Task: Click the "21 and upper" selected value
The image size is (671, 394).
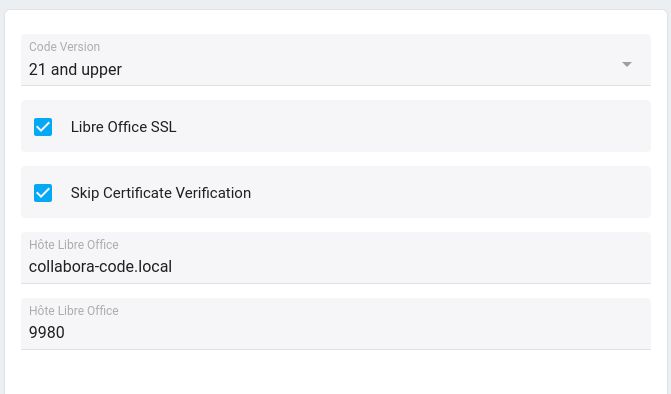Action: pos(75,69)
